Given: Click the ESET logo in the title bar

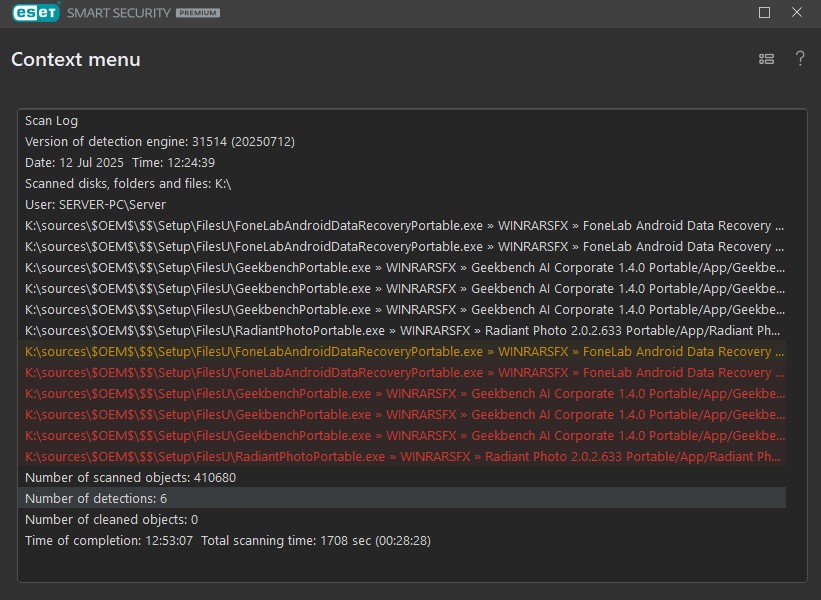Looking at the screenshot, I should [x=36, y=13].
